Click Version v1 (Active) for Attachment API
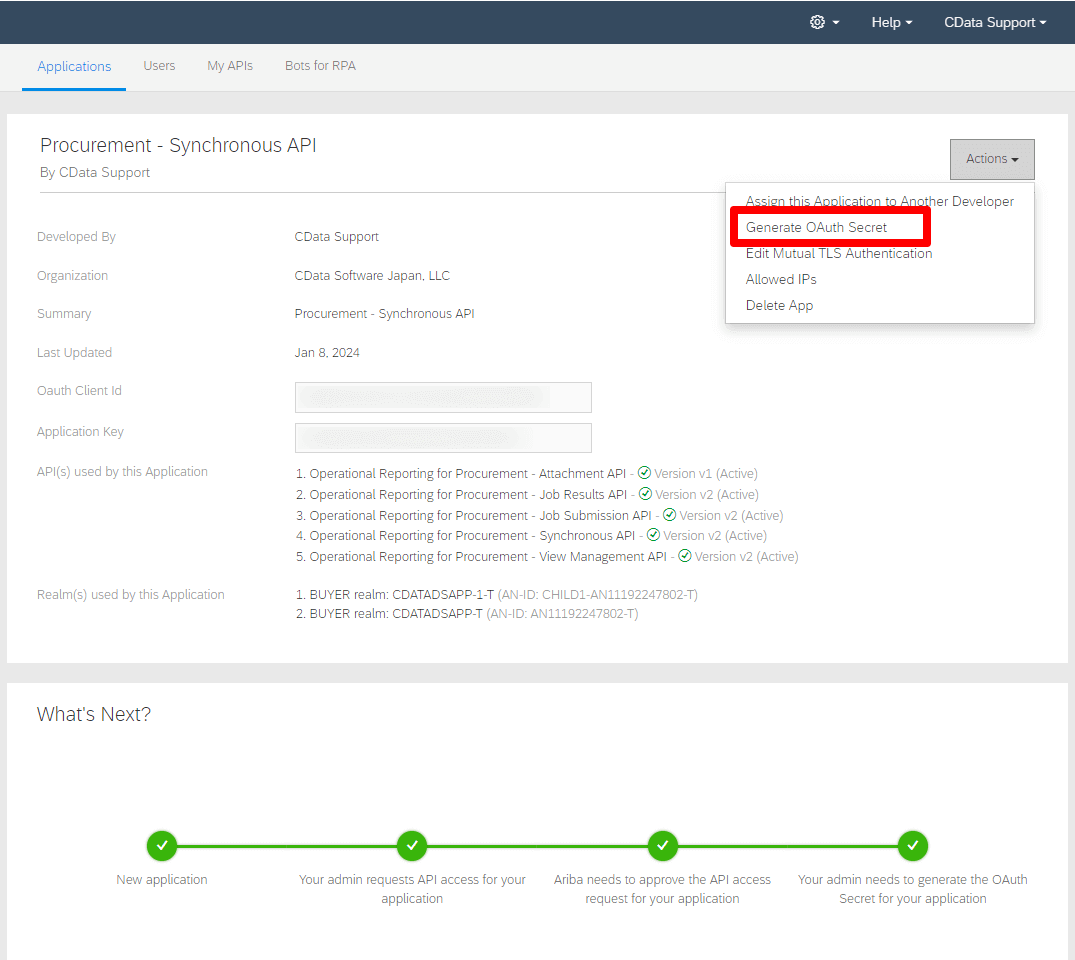Viewport: 1075px width, 960px height. (705, 474)
